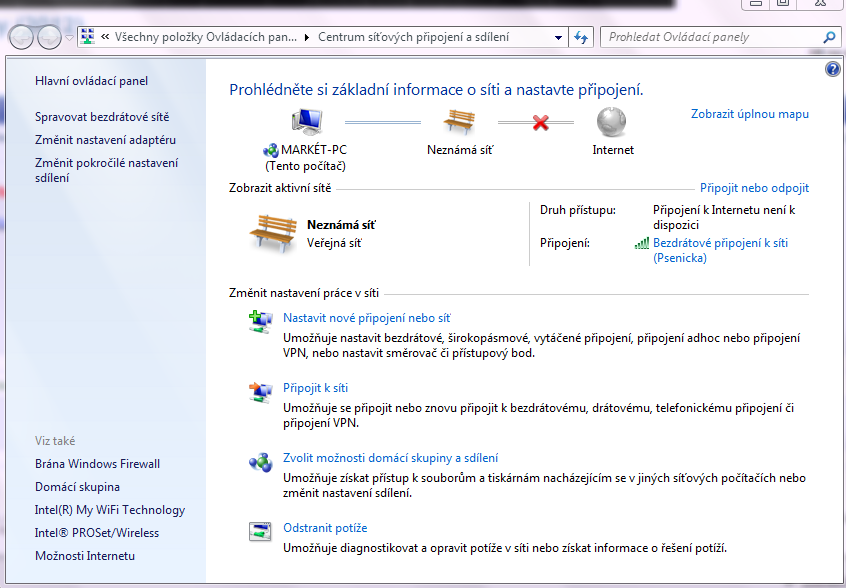Open Hlavní ovládací panel
Screen dimensions: 846x588
pyautogui.click(x=91, y=81)
